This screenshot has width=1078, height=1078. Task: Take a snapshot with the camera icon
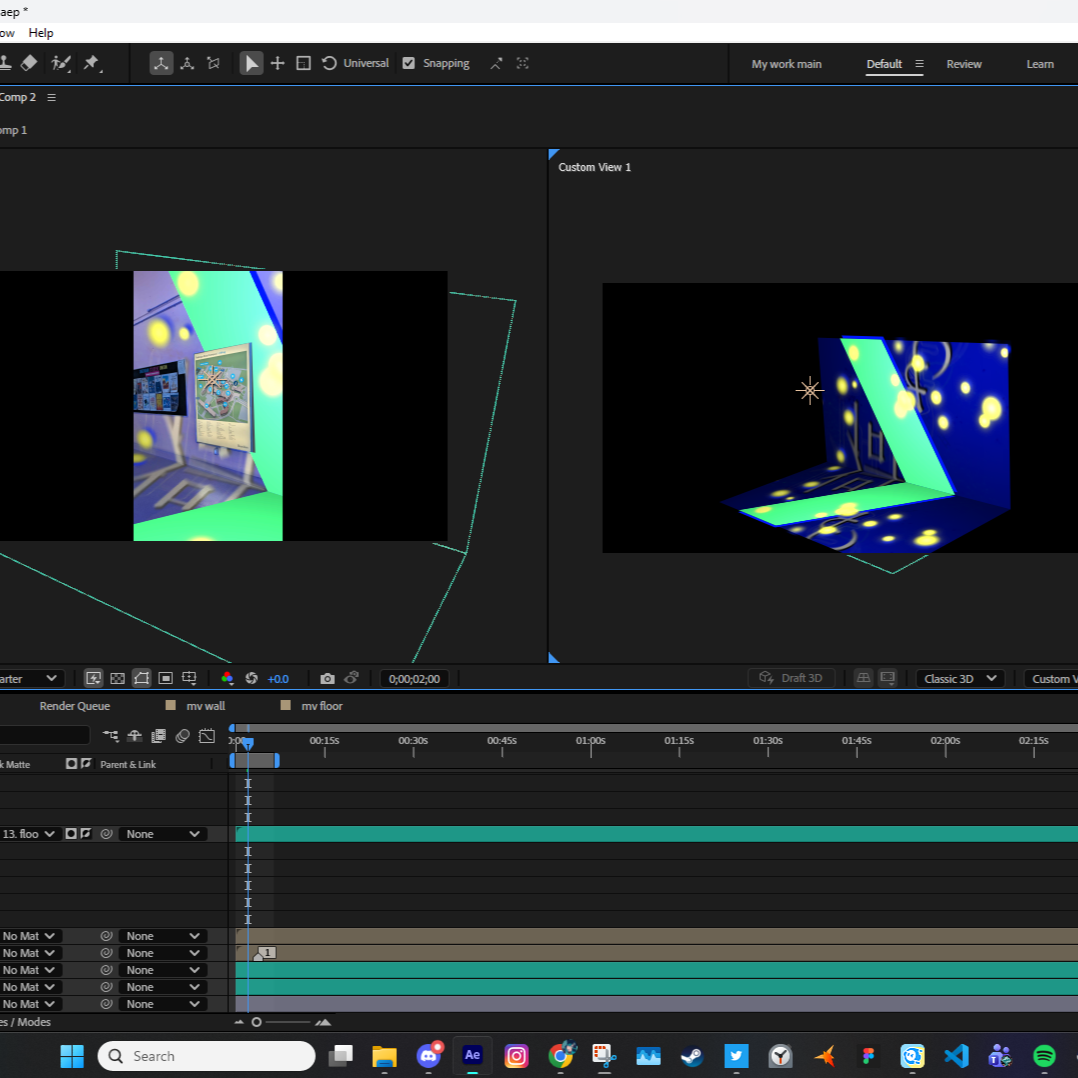click(328, 678)
